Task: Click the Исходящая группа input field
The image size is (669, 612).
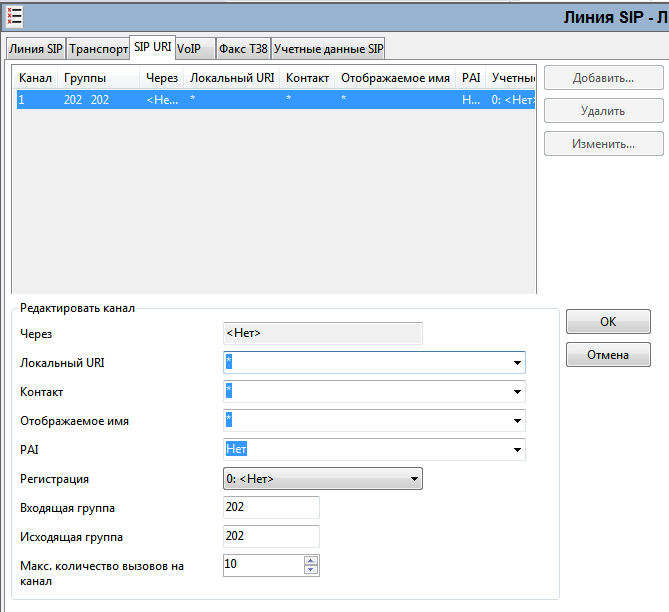Action: coord(271,536)
